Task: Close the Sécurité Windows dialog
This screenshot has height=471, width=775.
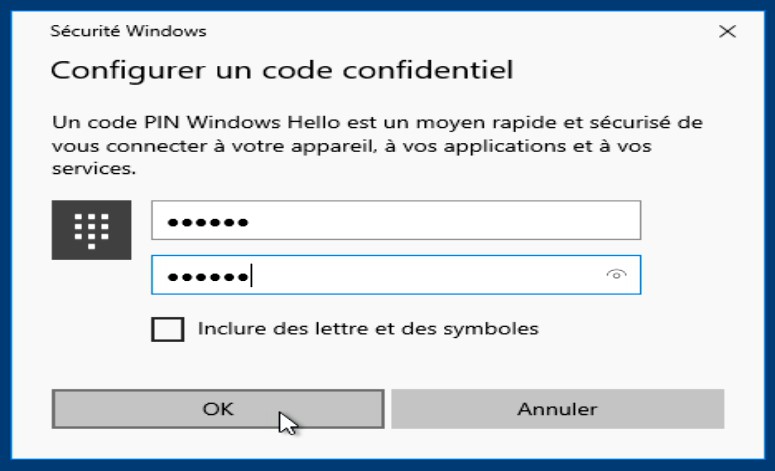Action: [x=727, y=31]
